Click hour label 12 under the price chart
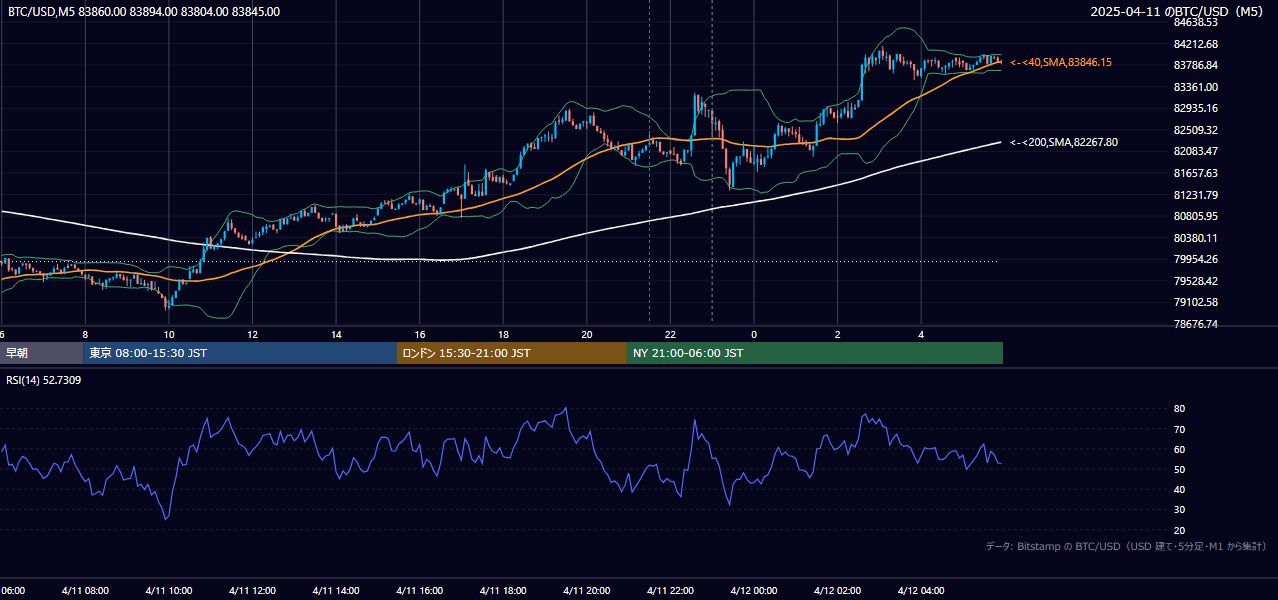Screen dimensions: 1278x600 (252, 334)
